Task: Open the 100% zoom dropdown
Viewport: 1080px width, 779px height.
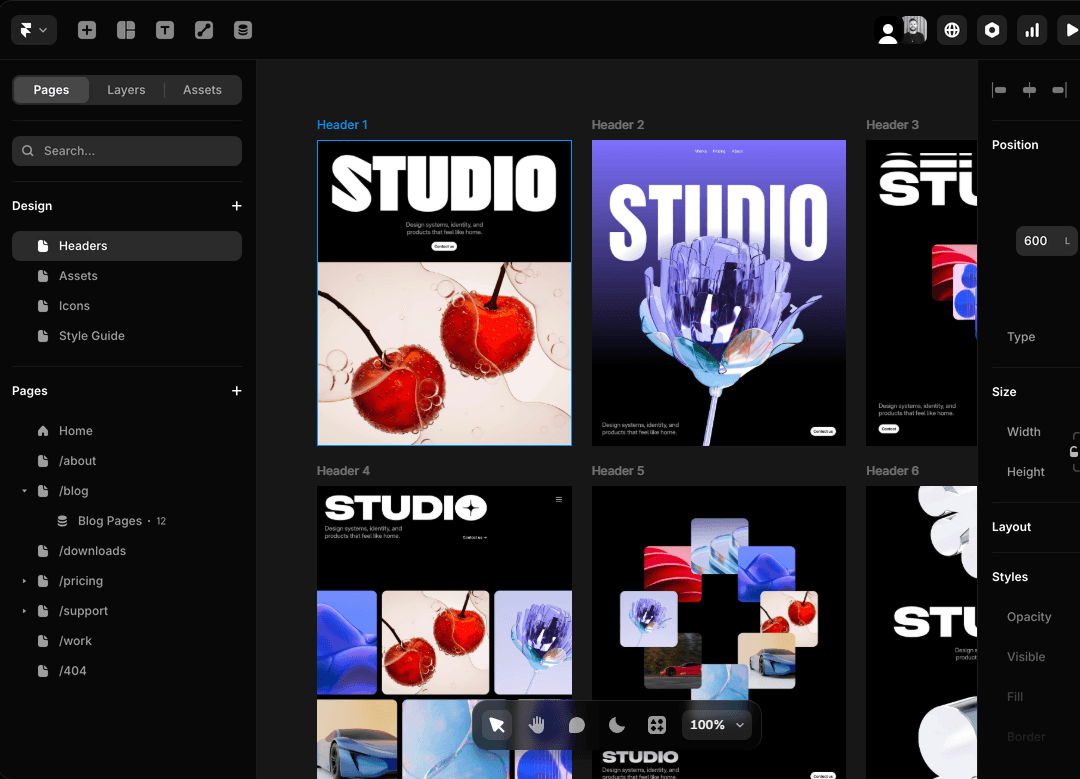Action: point(717,725)
